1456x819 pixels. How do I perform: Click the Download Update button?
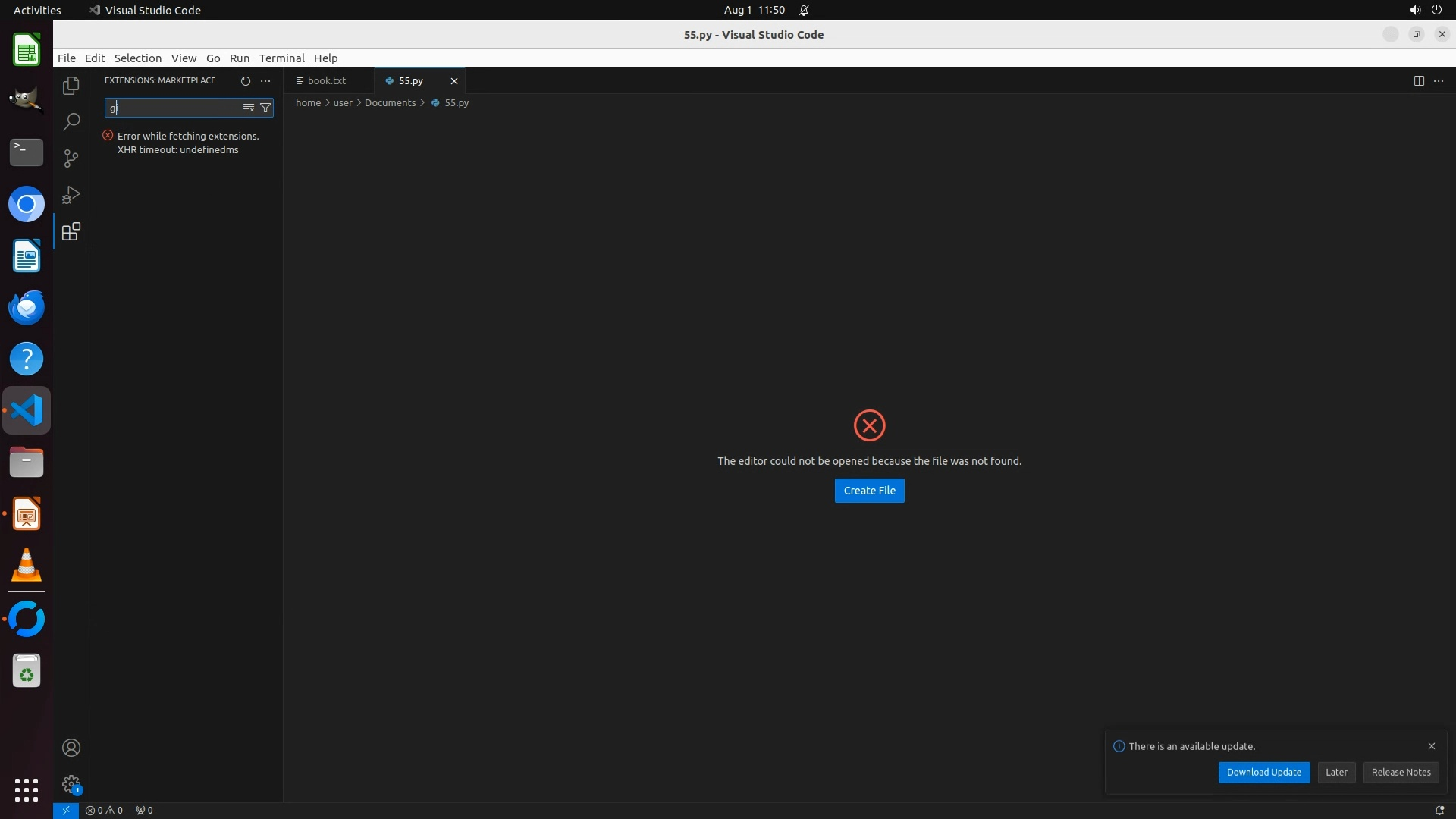click(x=1263, y=772)
